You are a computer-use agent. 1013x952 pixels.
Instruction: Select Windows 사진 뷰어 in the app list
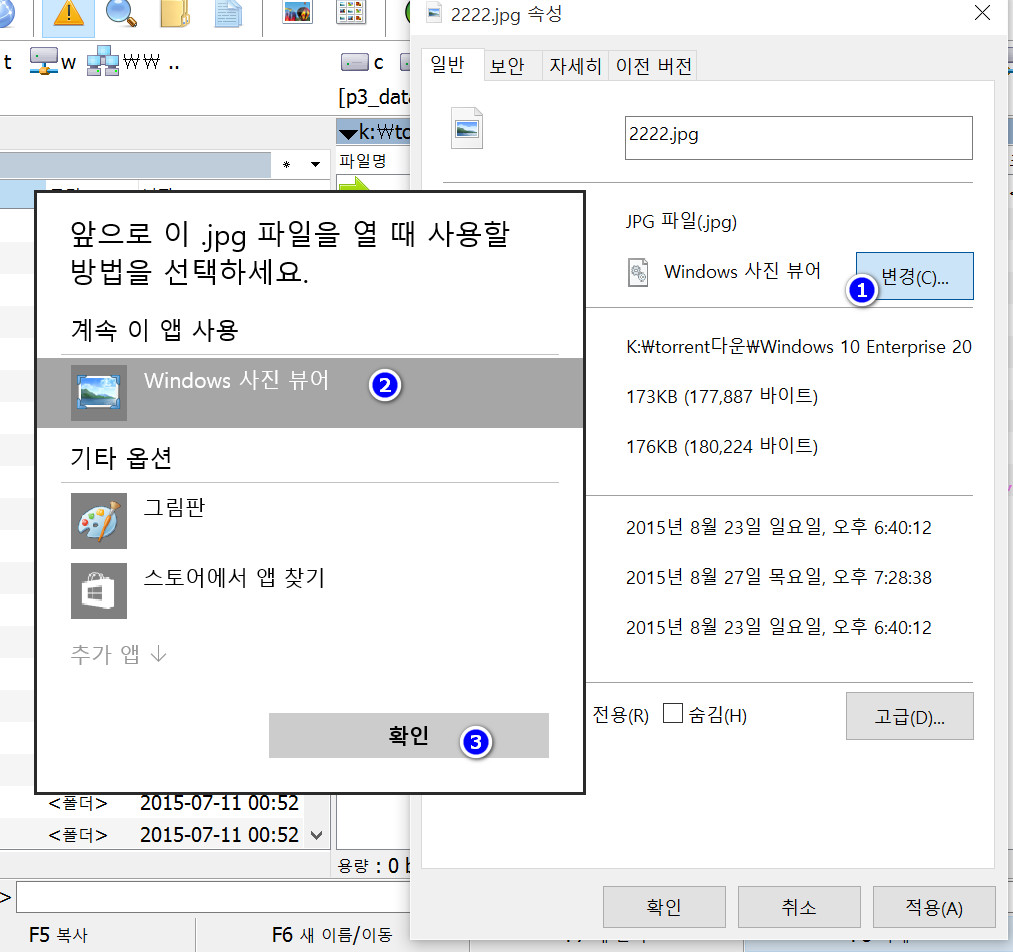pyautogui.click(x=310, y=393)
